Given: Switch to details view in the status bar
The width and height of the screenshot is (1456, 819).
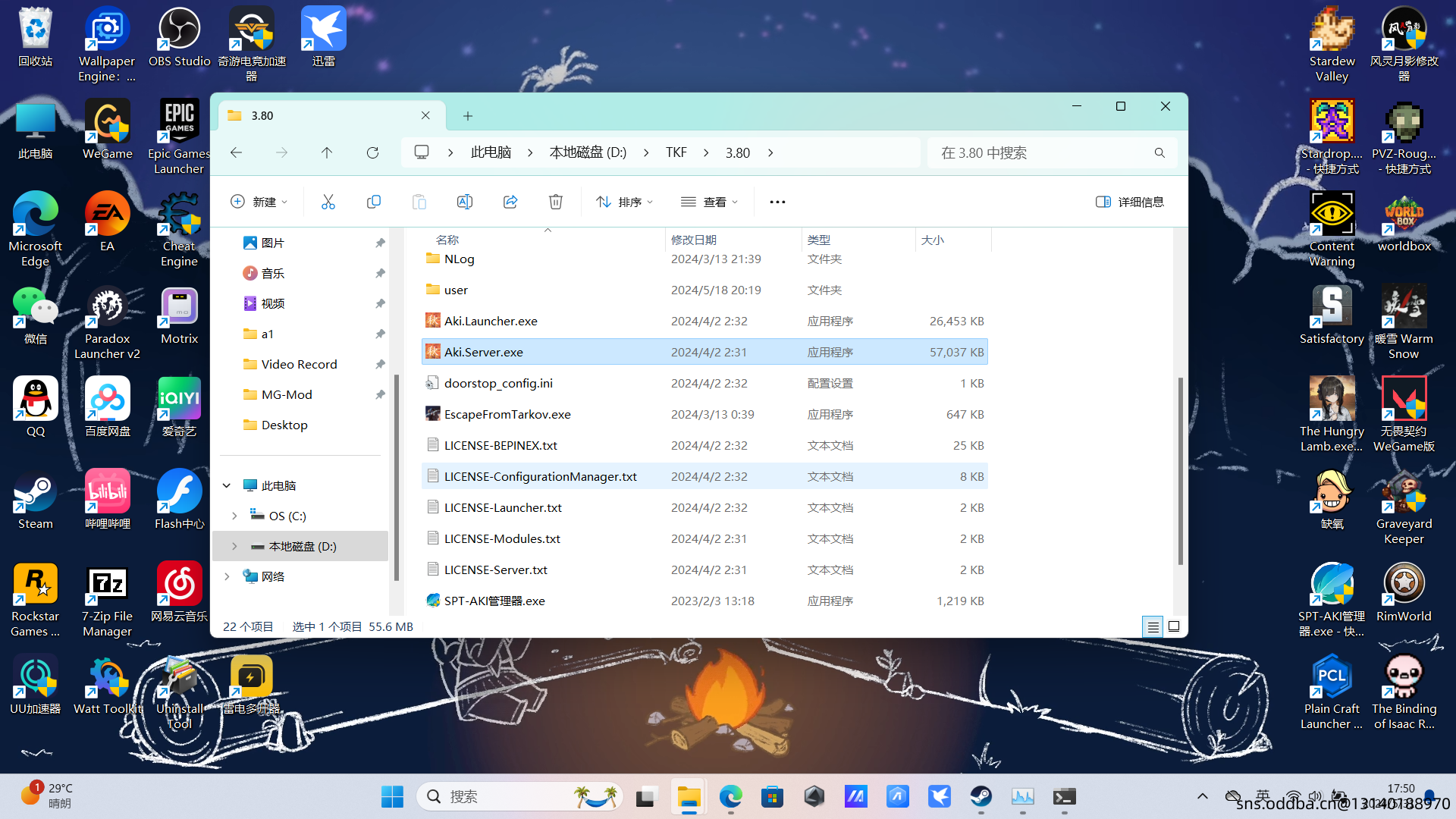Looking at the screenshot, I should [x=1153, y=626].
